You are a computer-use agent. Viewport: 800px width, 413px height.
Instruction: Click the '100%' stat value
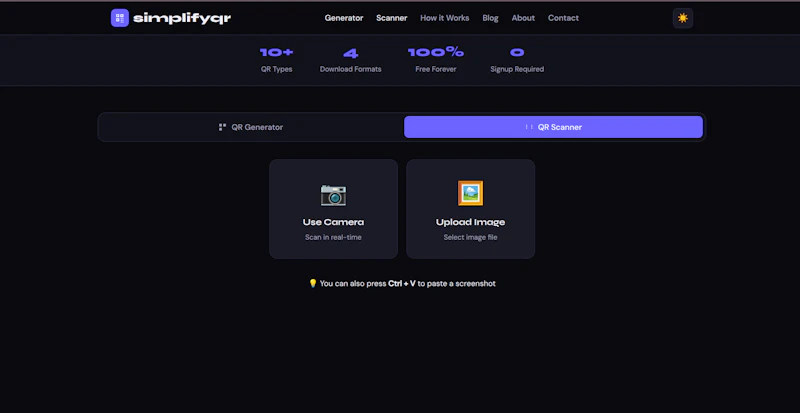click(436, 52)
